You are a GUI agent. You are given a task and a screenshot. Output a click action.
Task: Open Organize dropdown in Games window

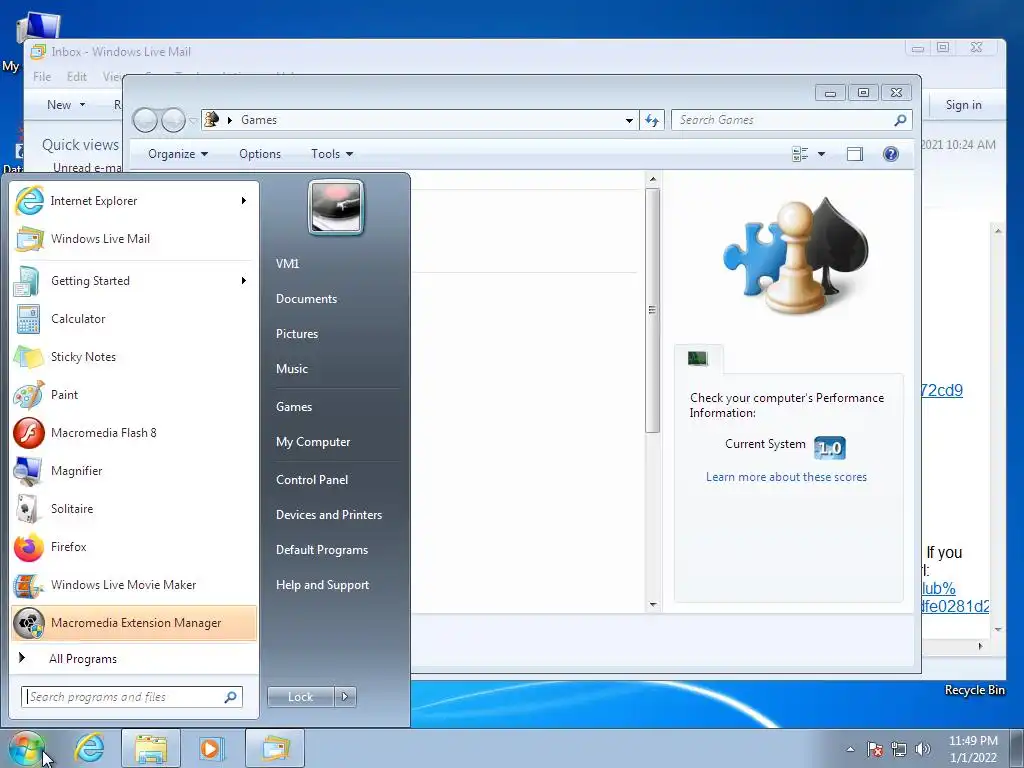[178, 154]
